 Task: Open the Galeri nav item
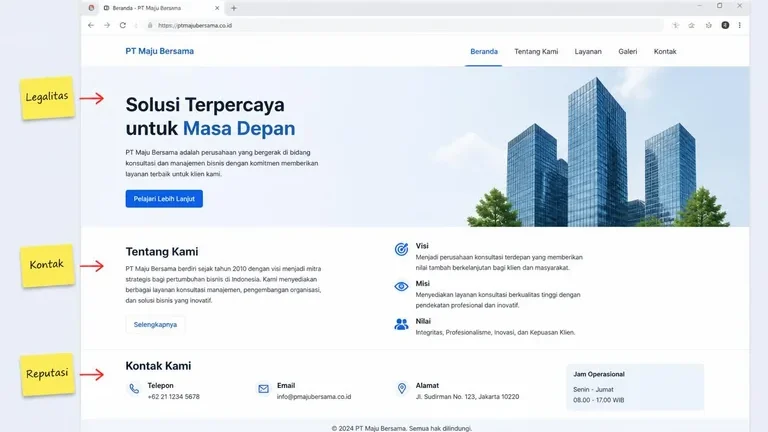click(627, 51)
